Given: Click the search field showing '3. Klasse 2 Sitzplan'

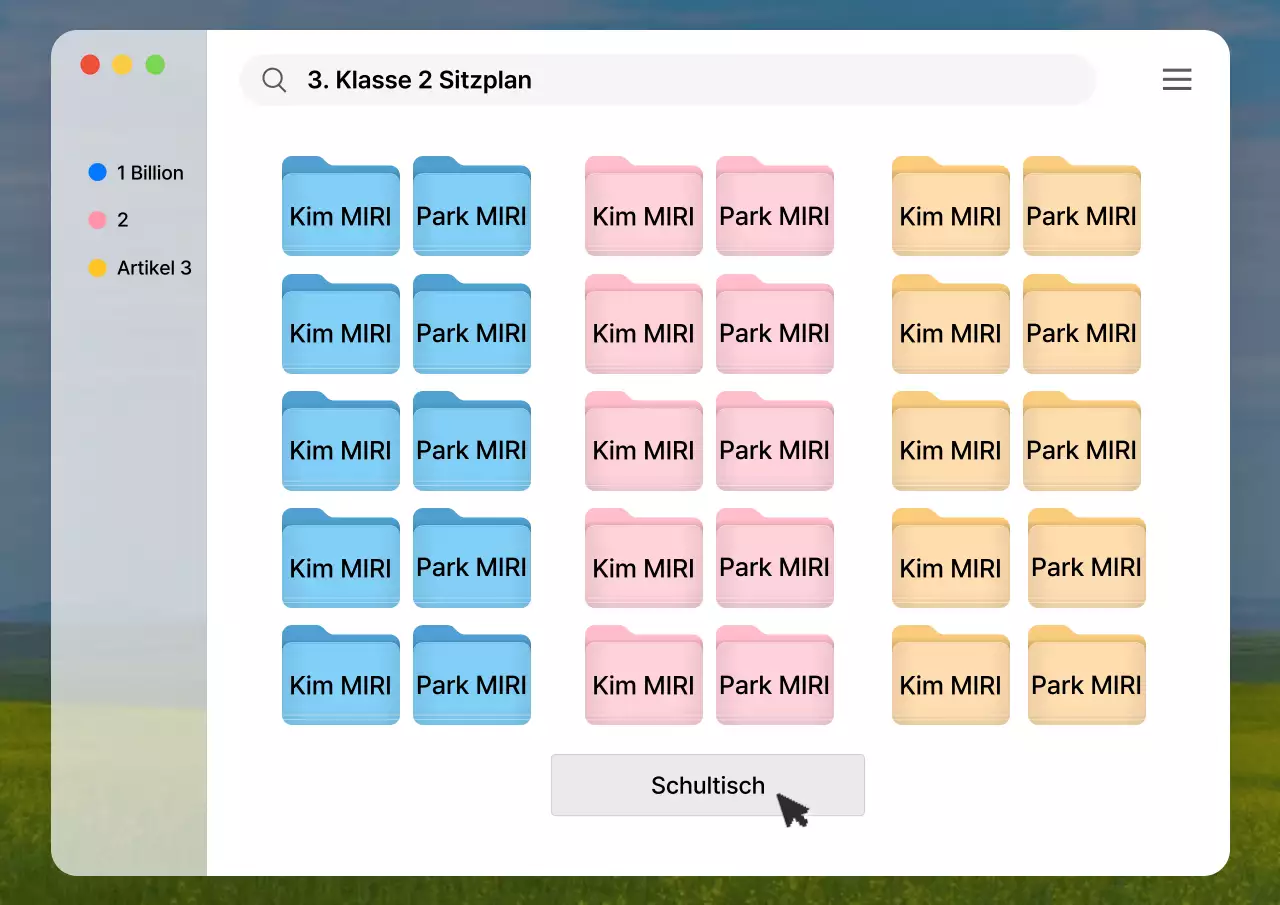Looking at the screenshot, I should click(x=680, y=80).
